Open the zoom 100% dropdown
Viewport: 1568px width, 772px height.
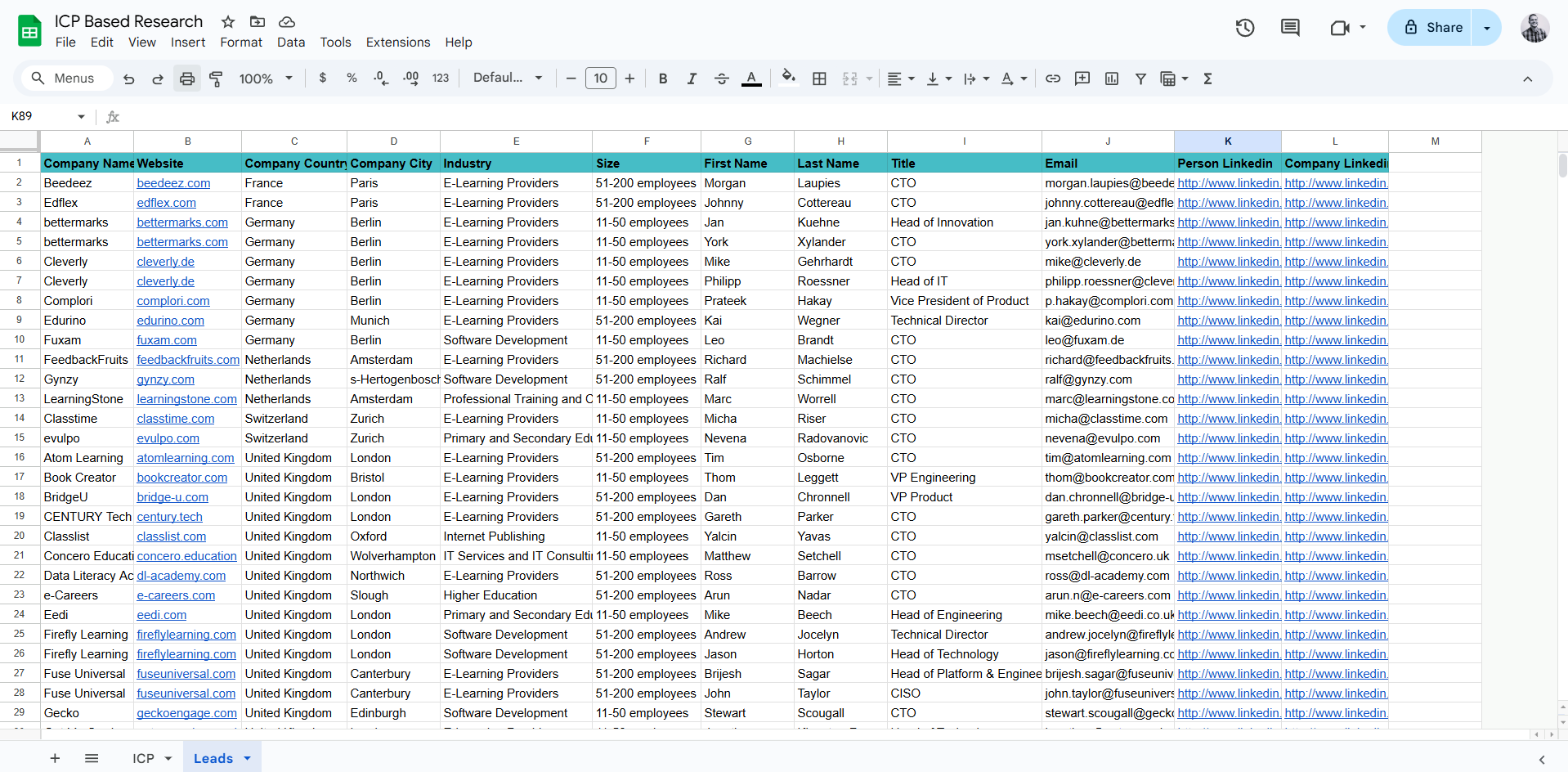click(266, 79)
